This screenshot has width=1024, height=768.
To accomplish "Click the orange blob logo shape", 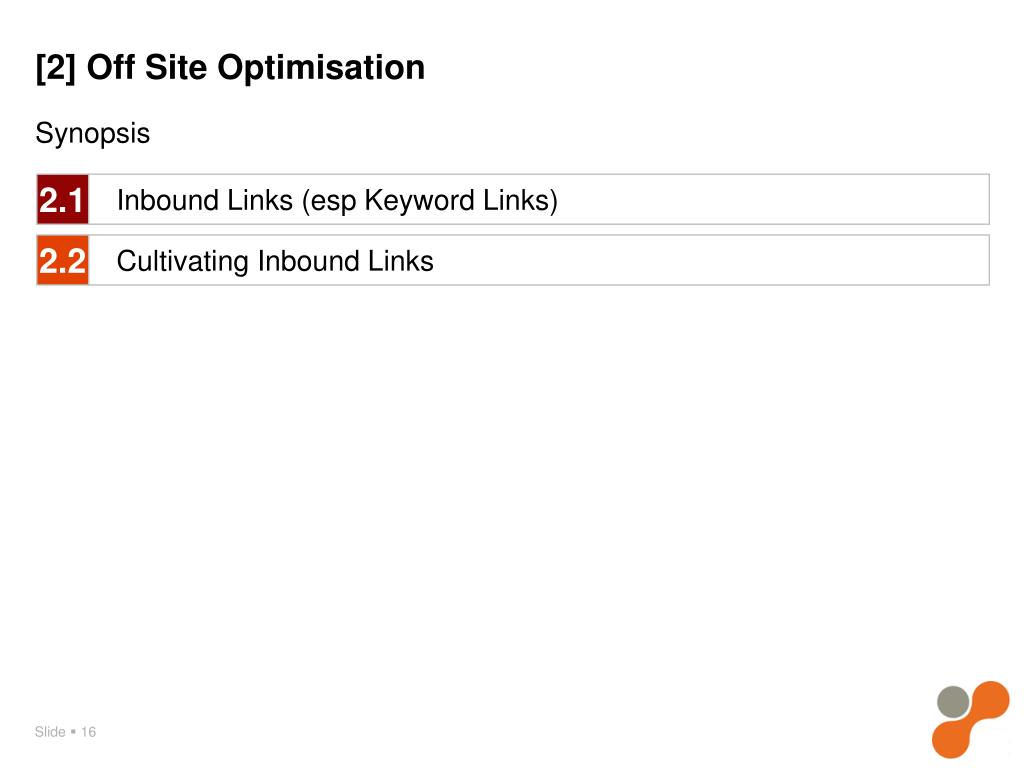I will (970, 720).
